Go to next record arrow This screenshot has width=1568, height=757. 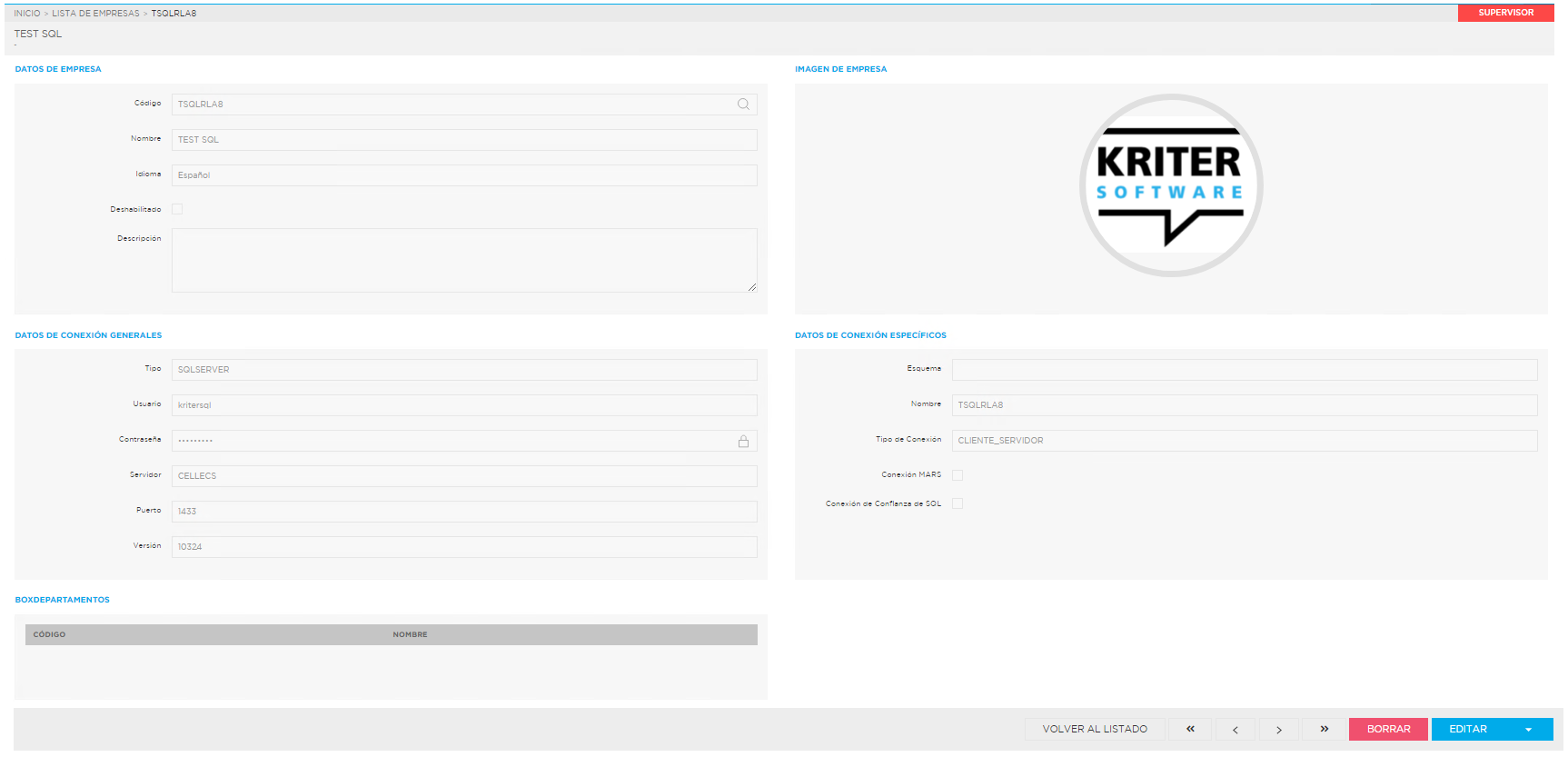(x=1279, y=729)
